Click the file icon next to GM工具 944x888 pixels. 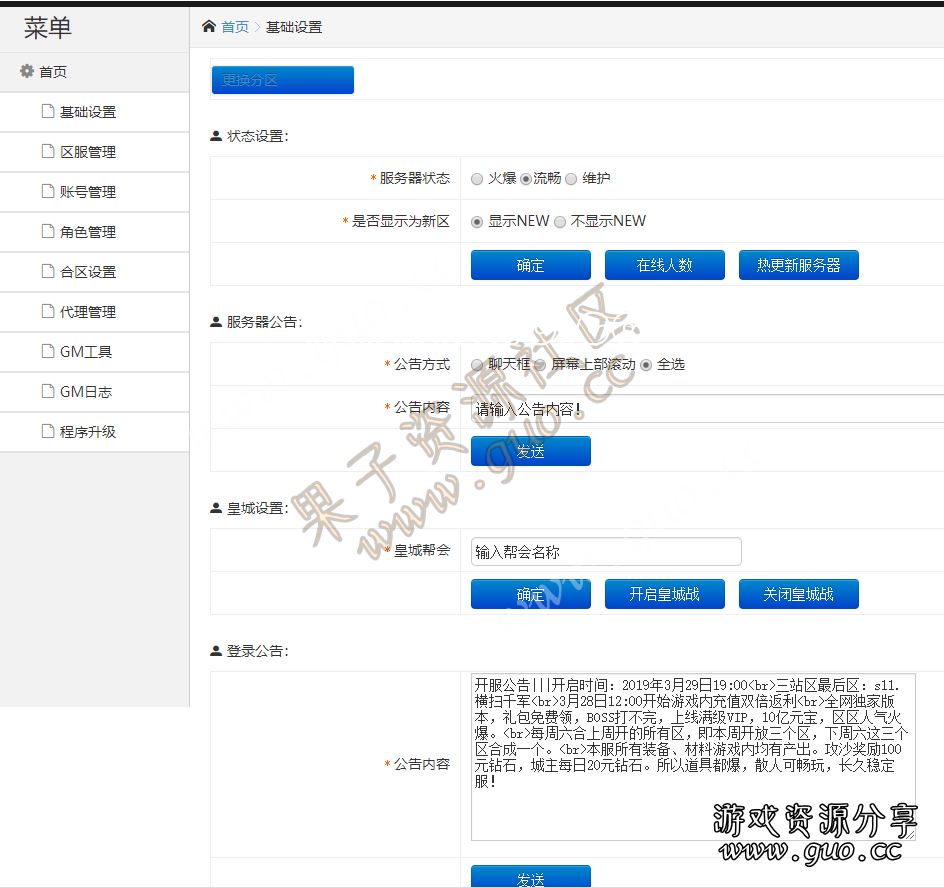[47, 351]
